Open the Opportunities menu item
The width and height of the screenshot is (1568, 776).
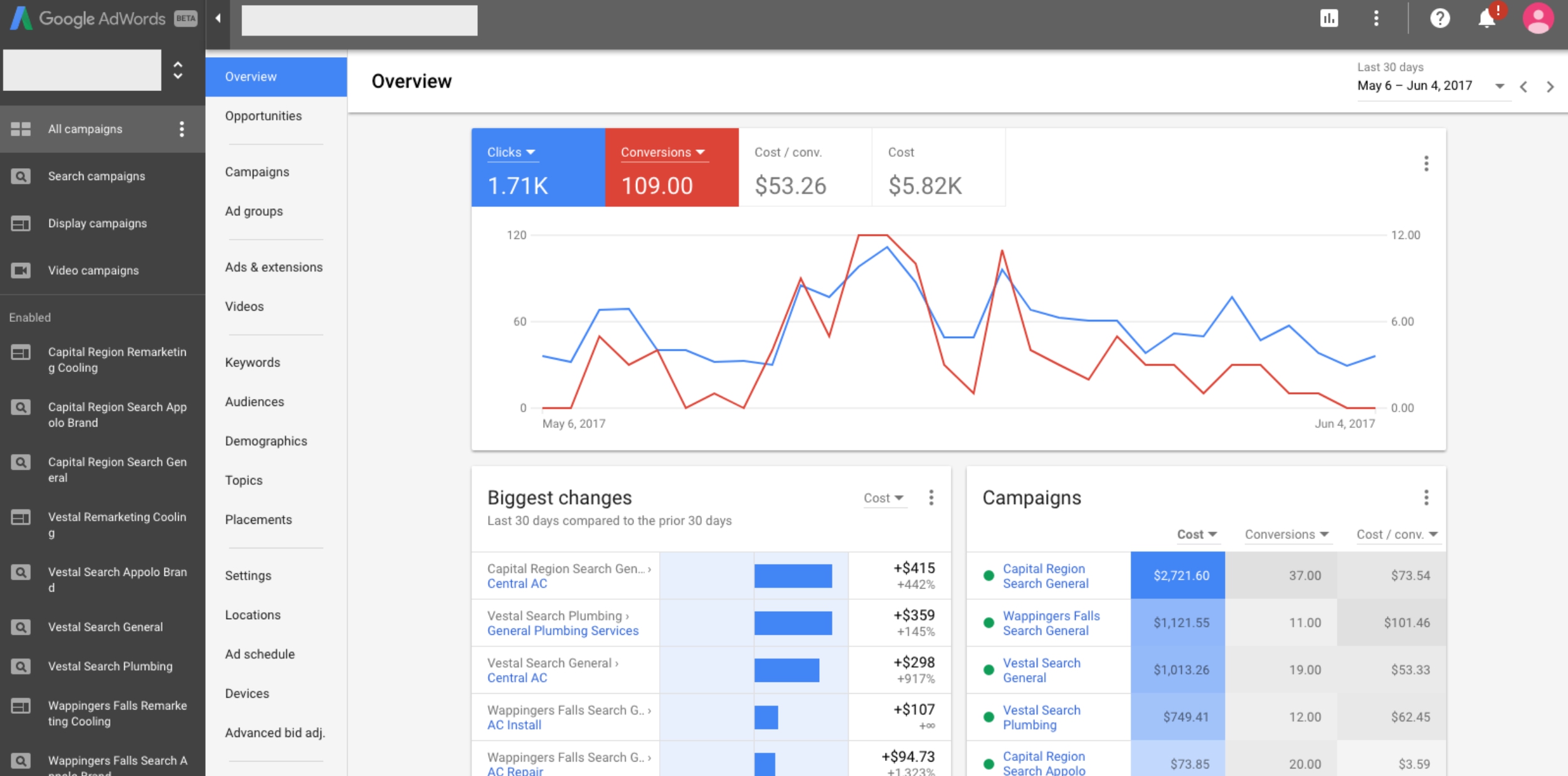(x=263, y=116)
